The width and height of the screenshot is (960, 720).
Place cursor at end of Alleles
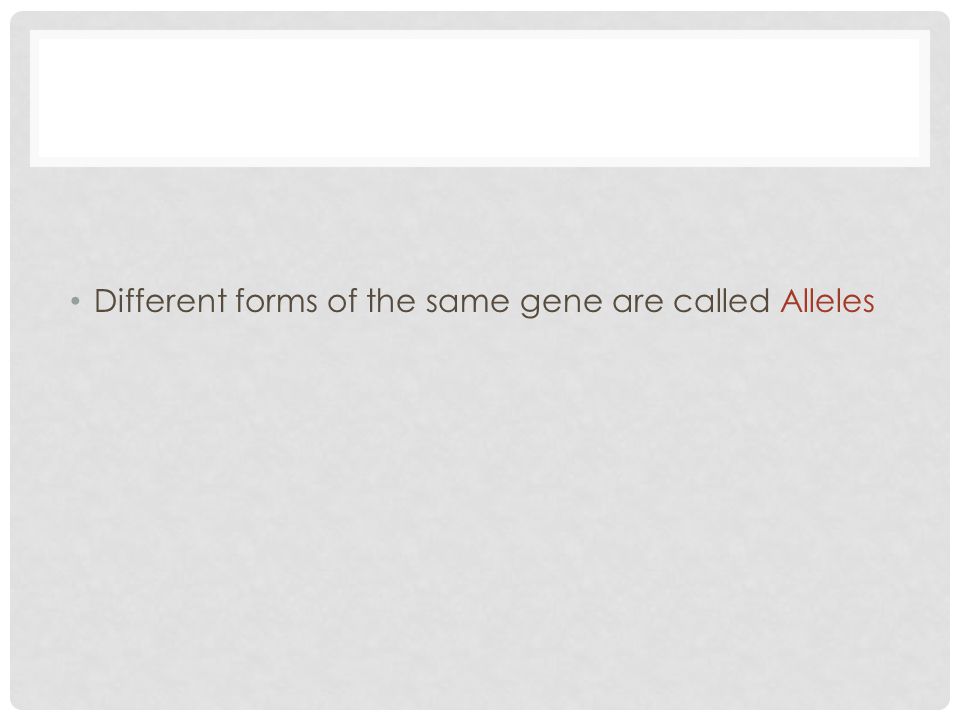pyautogui.click(x=875, y=301)
